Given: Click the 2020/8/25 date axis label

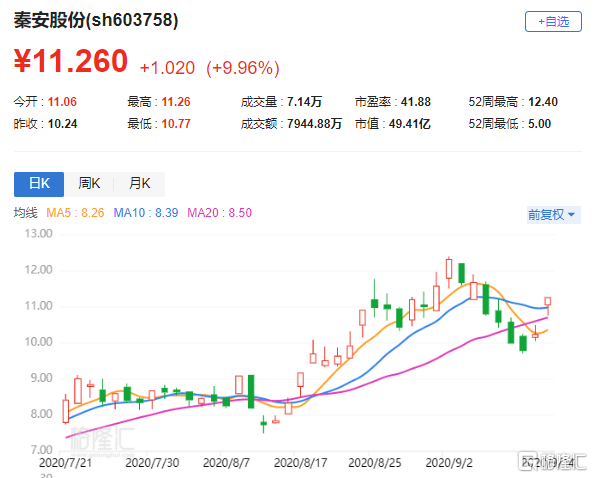Looking at the screenshot, I should (374, 462).
